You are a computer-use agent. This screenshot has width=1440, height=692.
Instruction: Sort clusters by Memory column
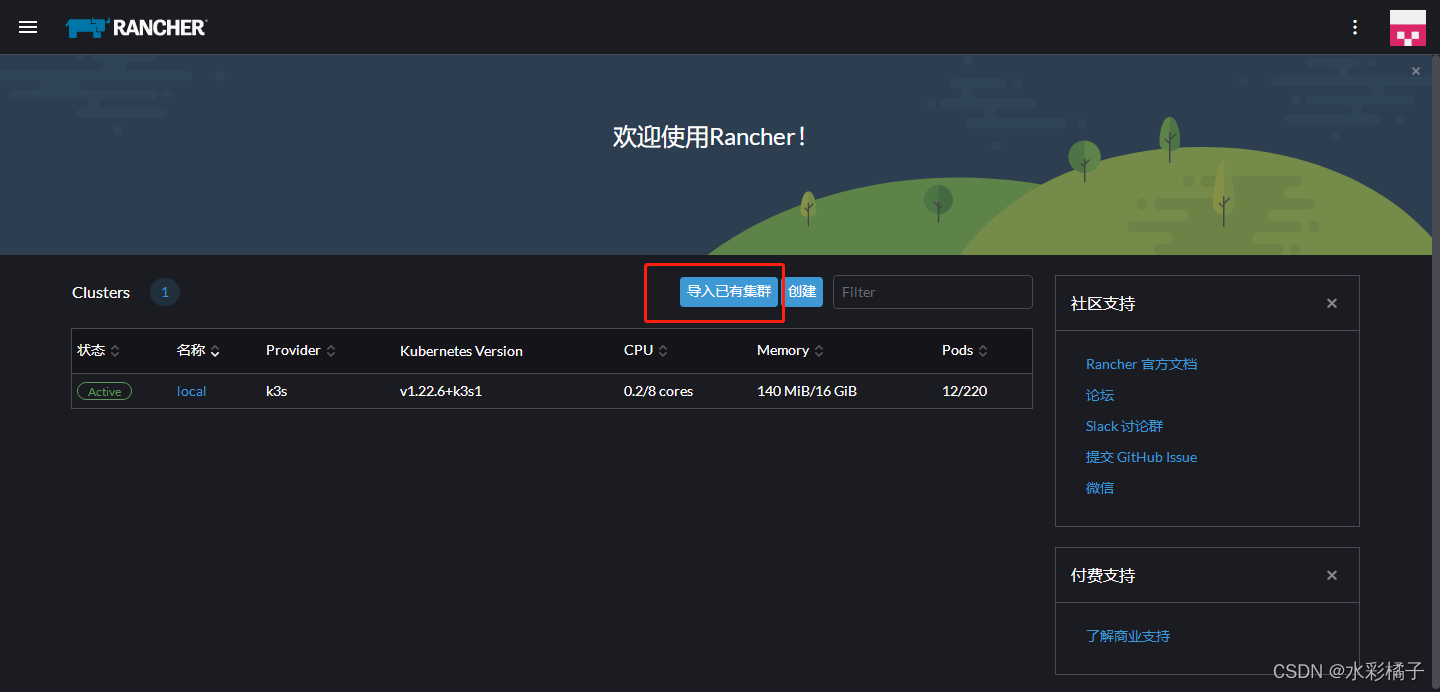pyautogui.click(x=790, y=350)
